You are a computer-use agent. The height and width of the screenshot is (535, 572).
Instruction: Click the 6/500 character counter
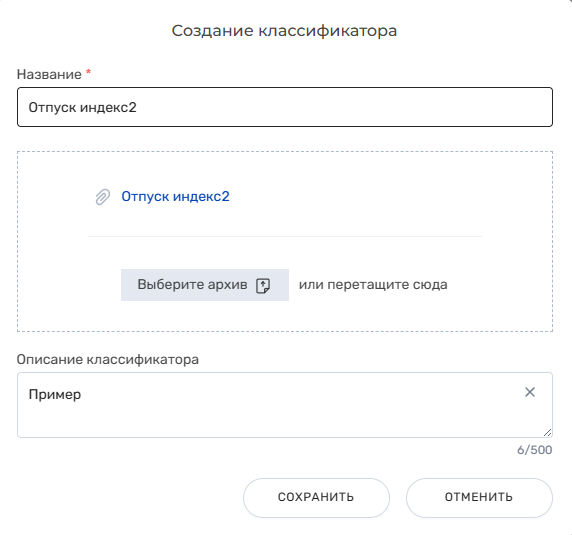pos(534,450)
